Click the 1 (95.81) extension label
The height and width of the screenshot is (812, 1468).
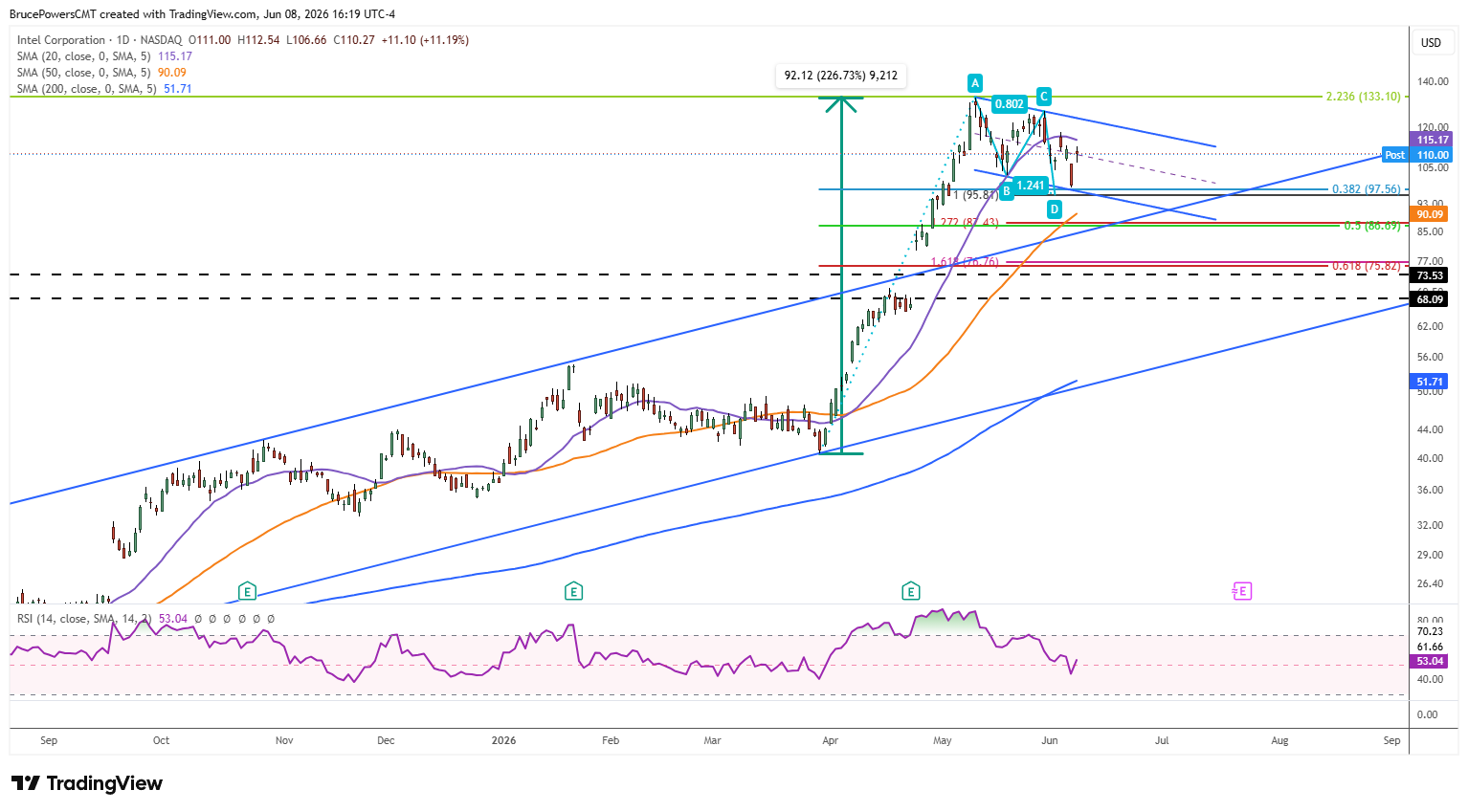[976, 194]
